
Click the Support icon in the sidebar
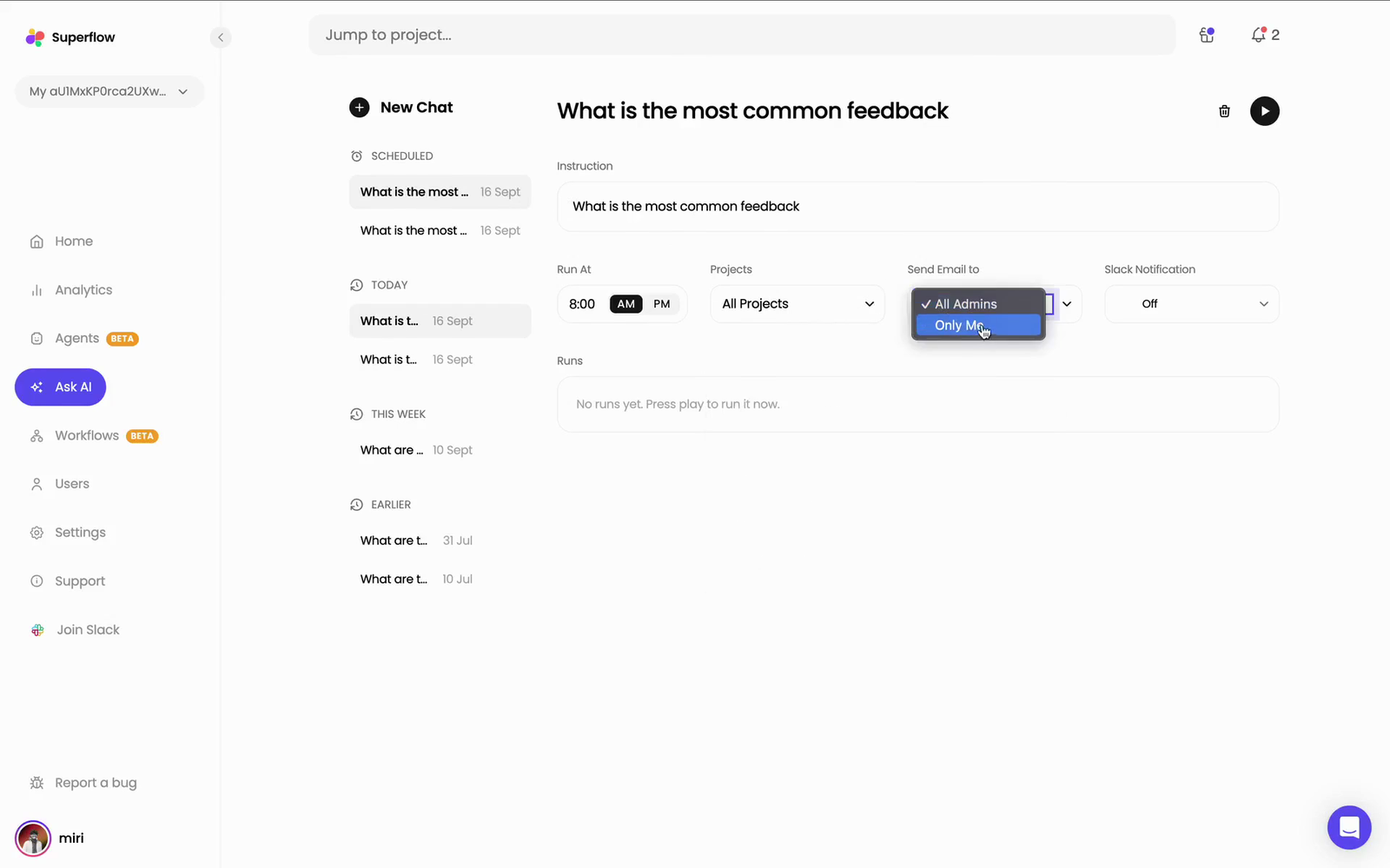coord(36,581)
